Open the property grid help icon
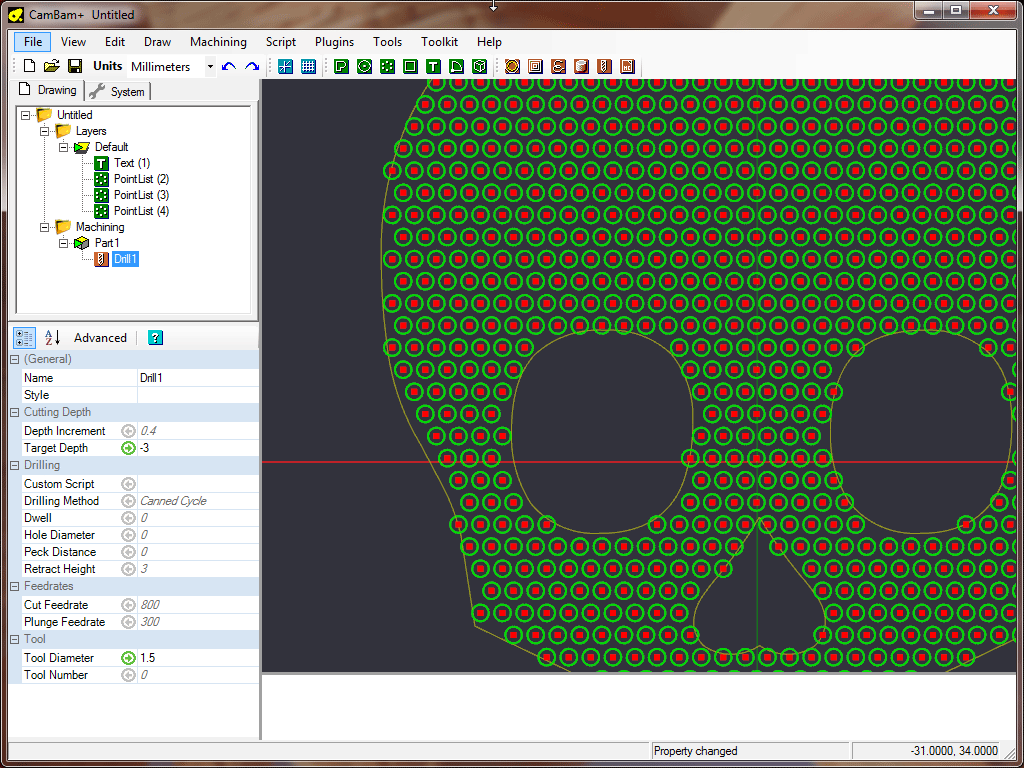This screenshot has width=1024, height=768. click(155, 338)
